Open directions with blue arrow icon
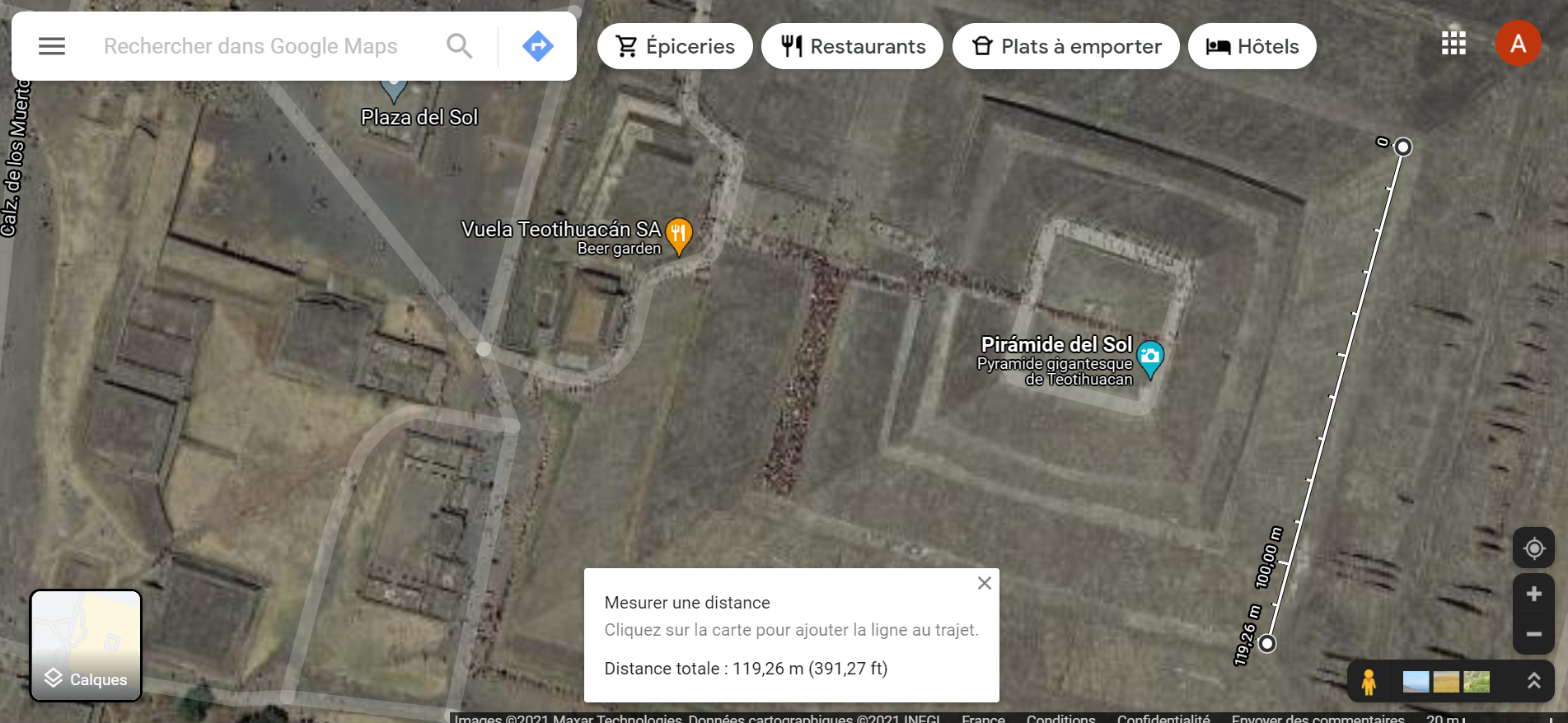Screen dimensions: 1568x723 (x=537, y=46)
